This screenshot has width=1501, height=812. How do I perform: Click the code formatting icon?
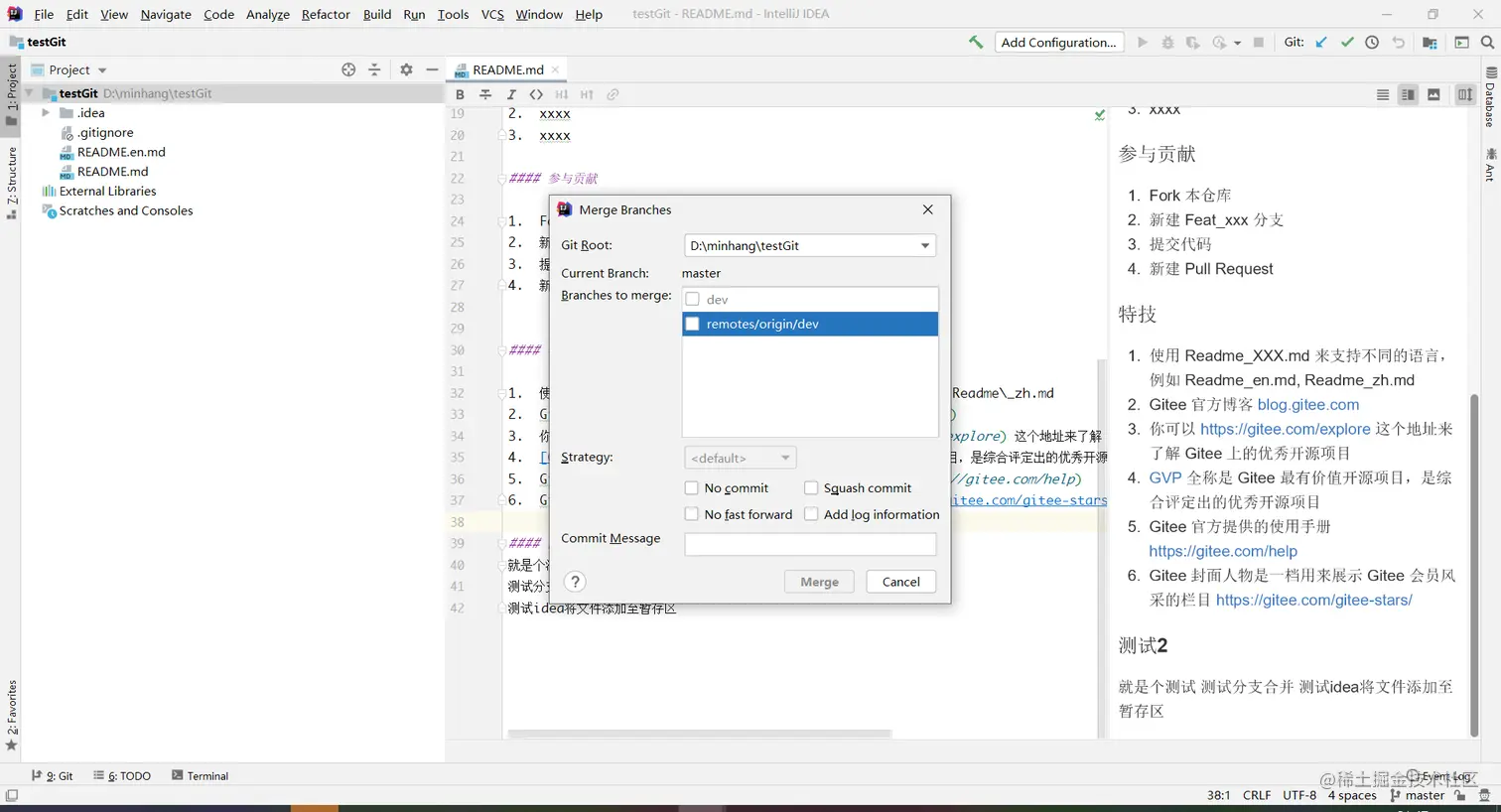(x=536, y=94)
